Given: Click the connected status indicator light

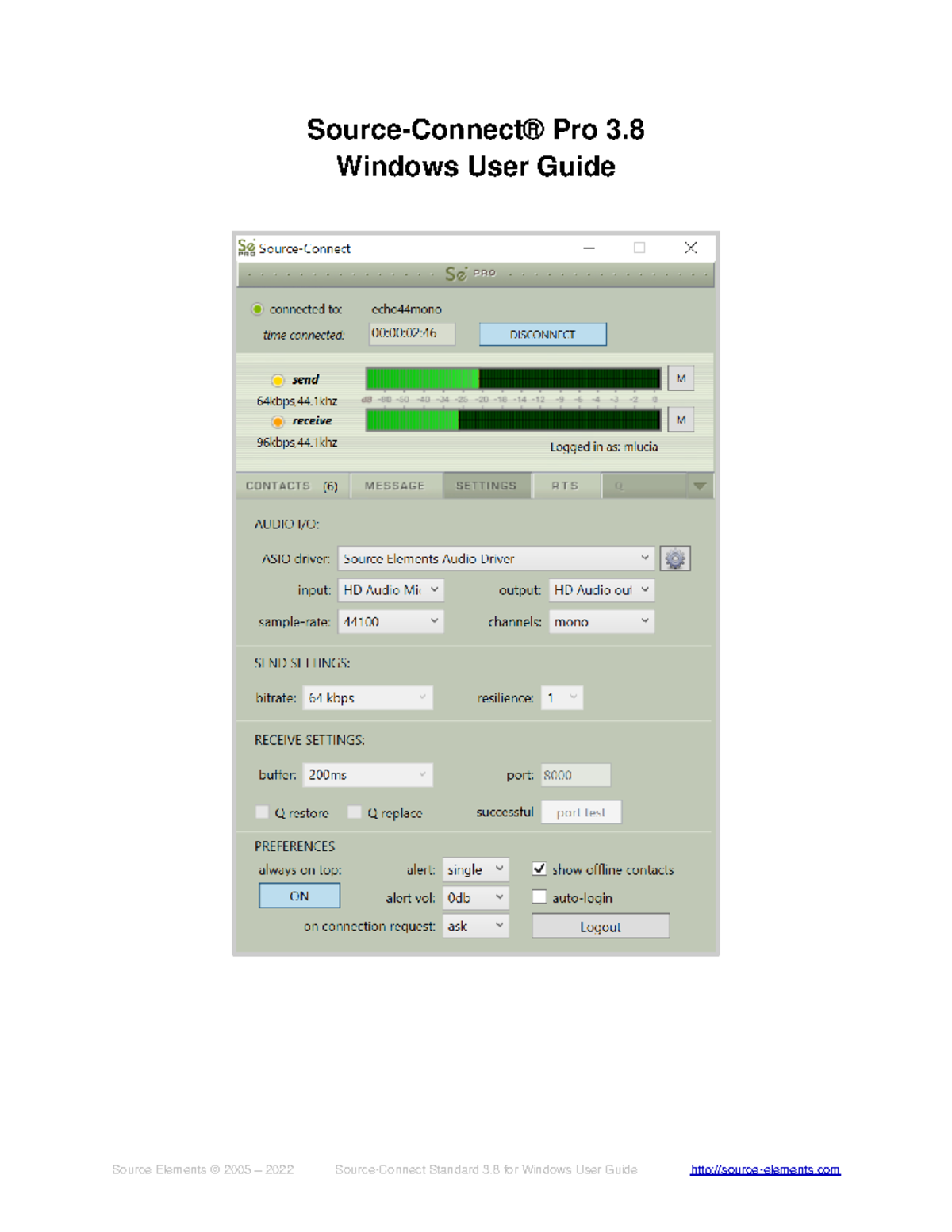Looking at the screenshot, I should coord(258,309).
